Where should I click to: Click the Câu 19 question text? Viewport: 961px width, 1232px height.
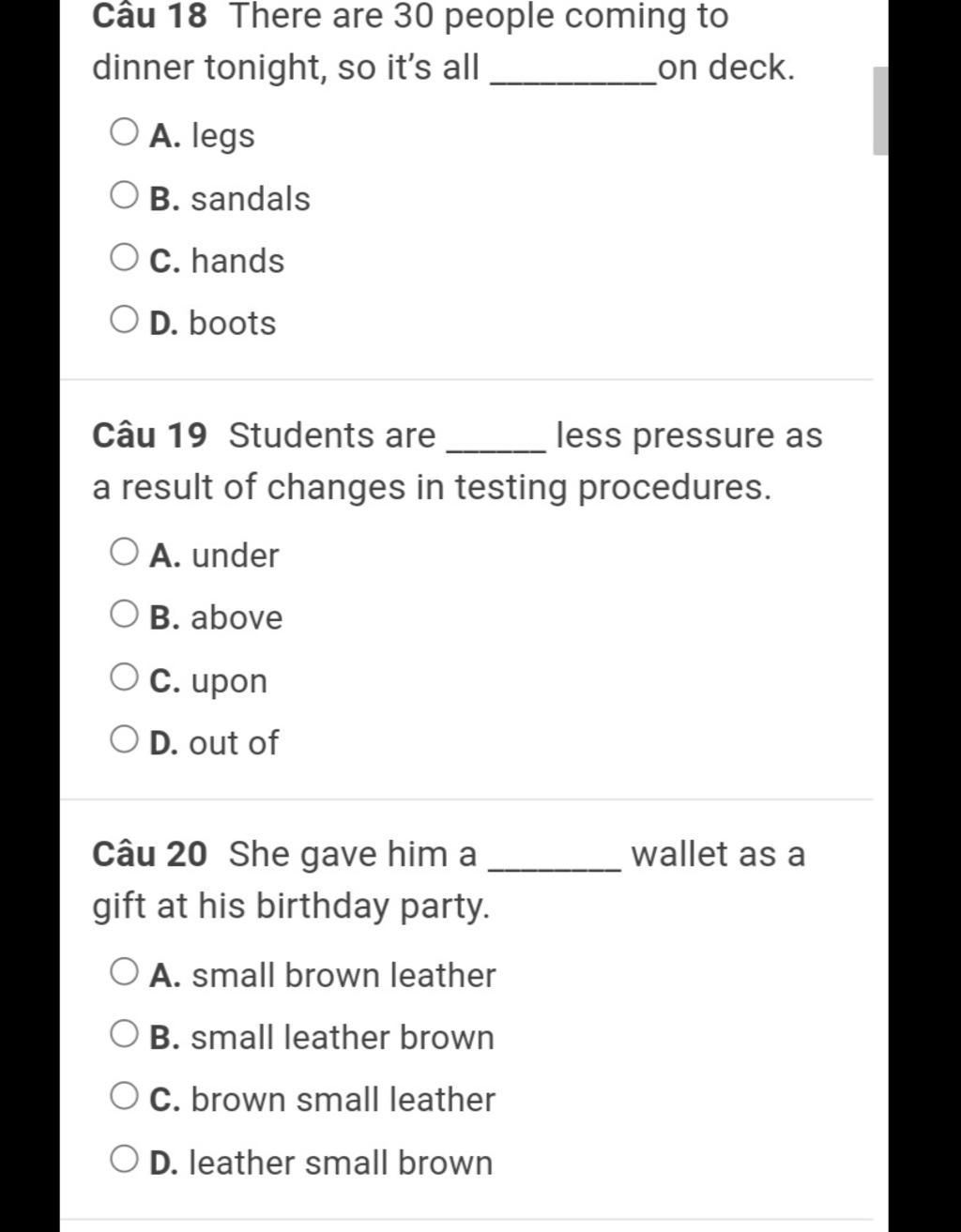click(457, 462)
